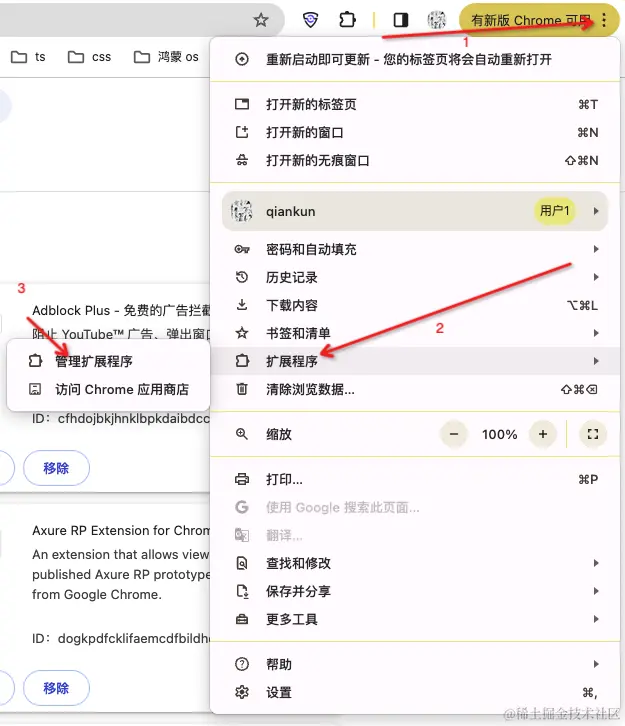Click the new window icon beside 打开新的窗口
Image resolution: width=625 pixels, height=726 pixels.
pos(242,132)
